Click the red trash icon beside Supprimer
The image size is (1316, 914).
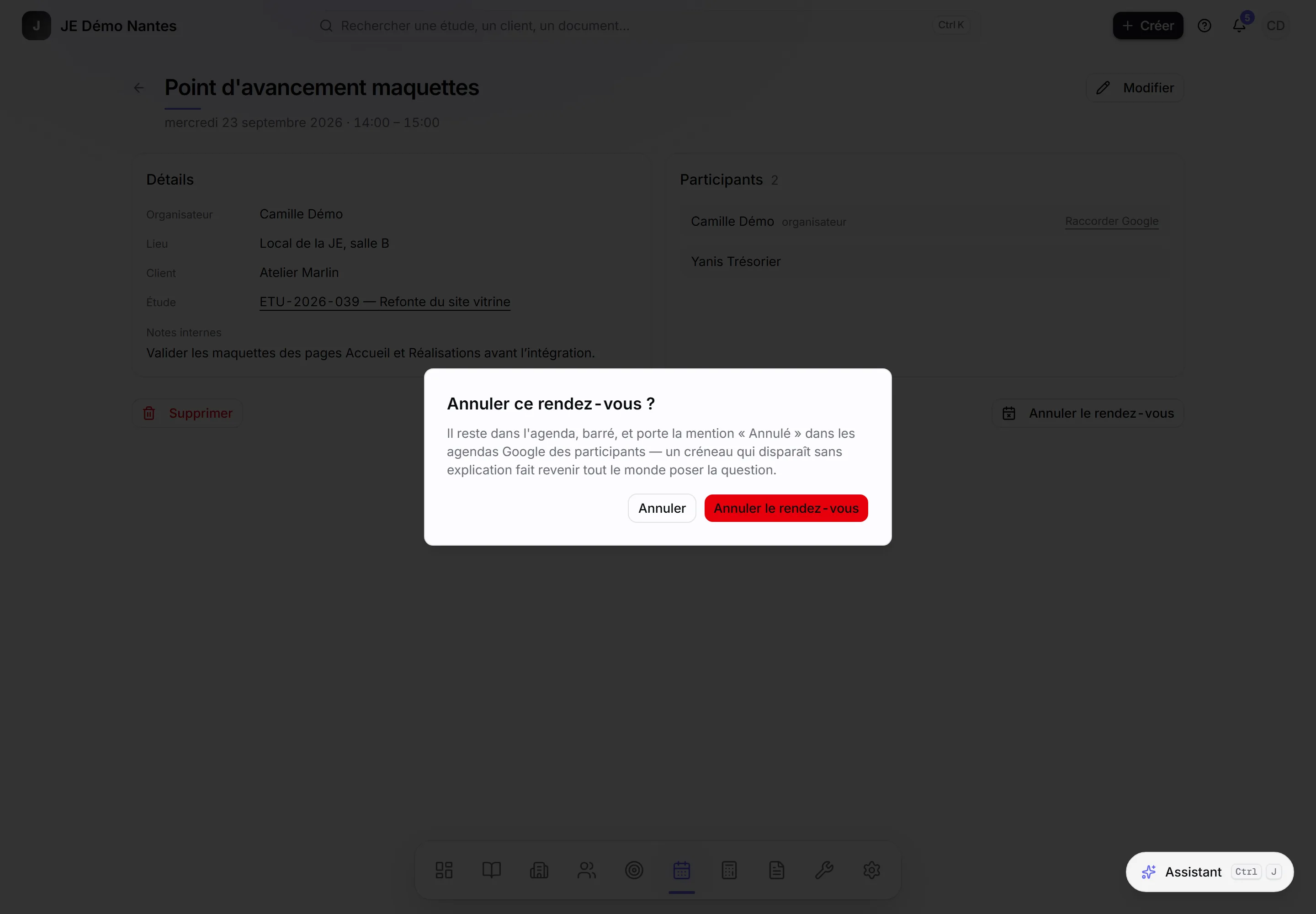click(x=149, y=414)
